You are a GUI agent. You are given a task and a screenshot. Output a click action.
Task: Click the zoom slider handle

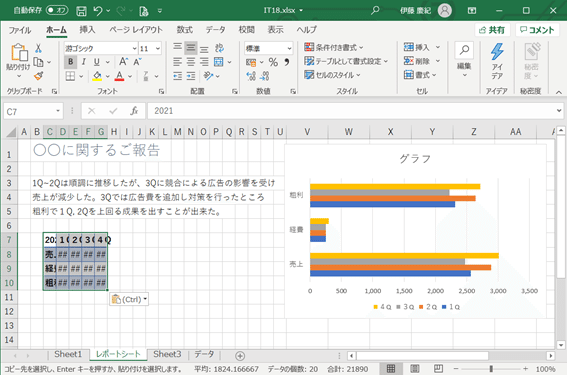491,369
